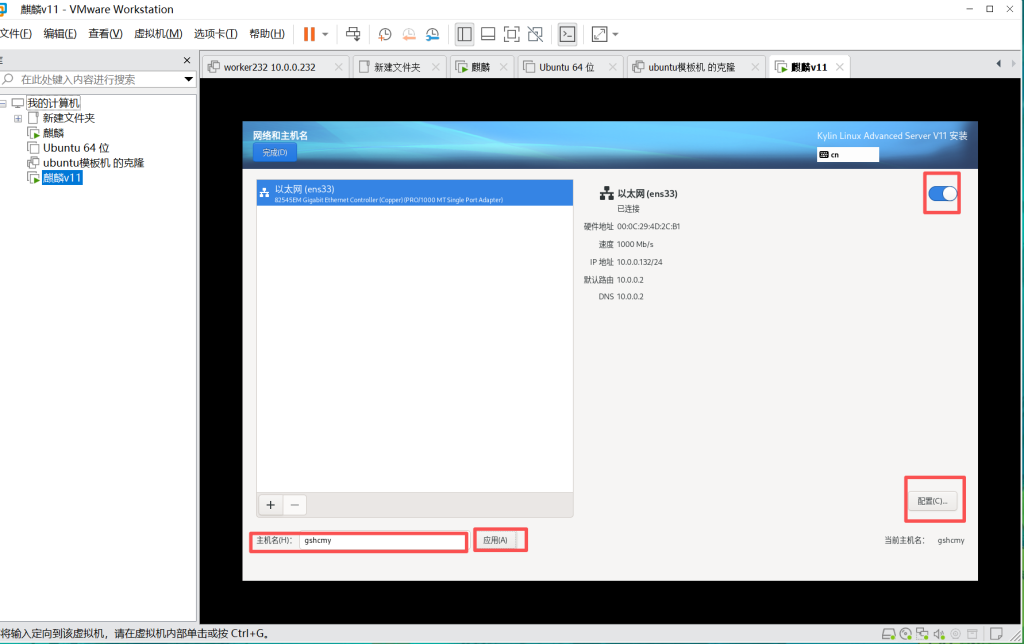Viewport: 1024px width, 644px height.
Task: Toggle the thumbnail bar view button
Action: click(488, 34)
